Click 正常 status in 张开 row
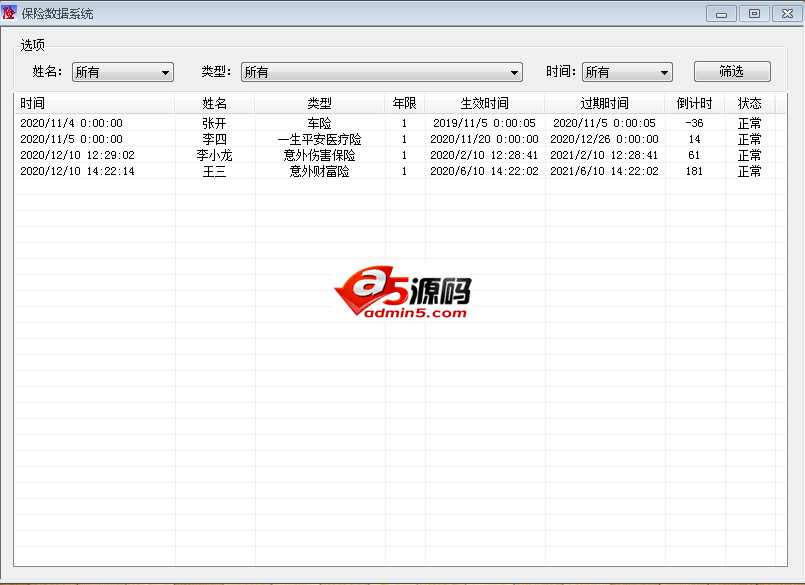 (750, 123)
